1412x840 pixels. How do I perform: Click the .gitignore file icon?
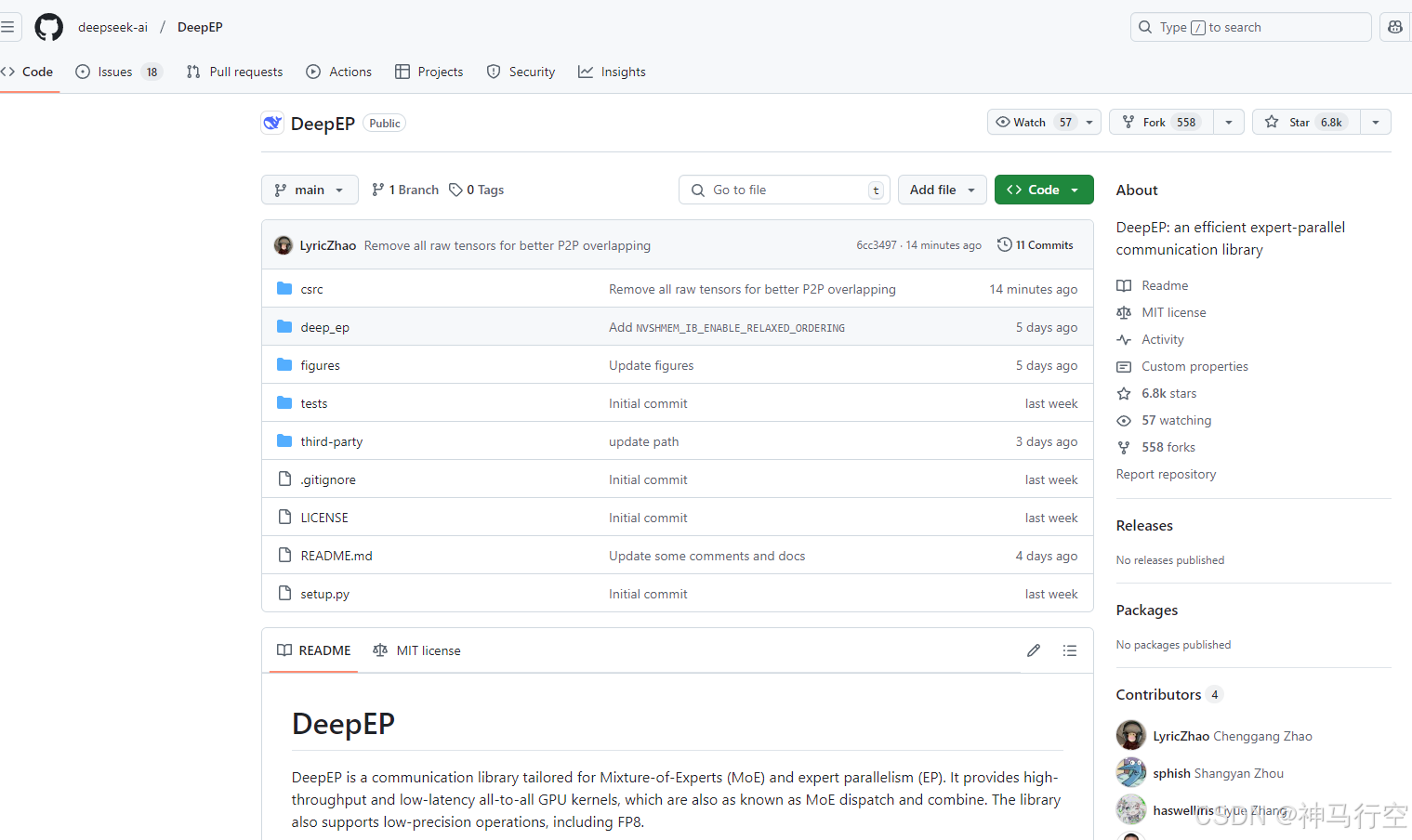pos(284,479)
